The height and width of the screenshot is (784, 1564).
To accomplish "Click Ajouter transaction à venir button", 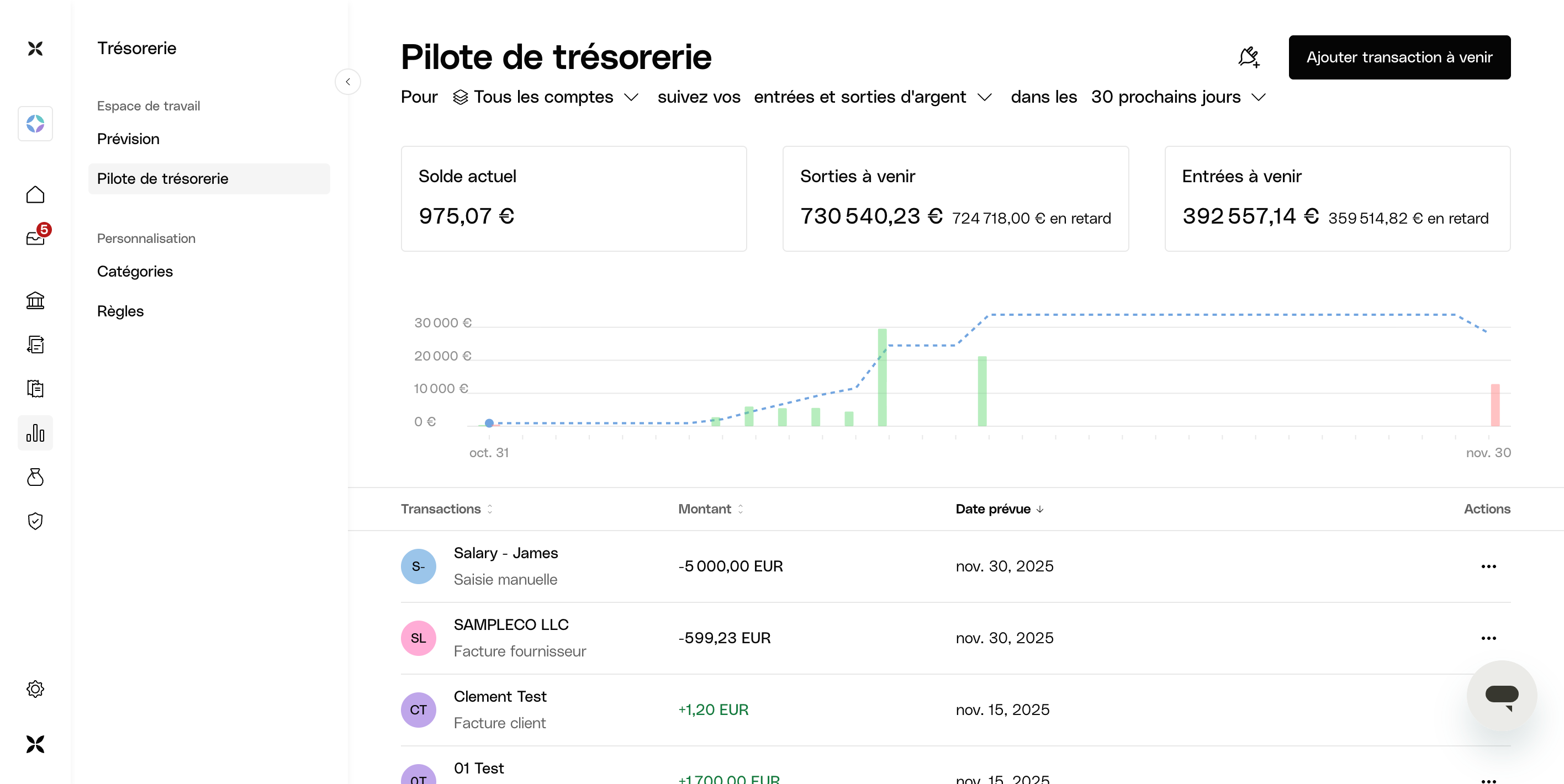I will point(1399,57).
